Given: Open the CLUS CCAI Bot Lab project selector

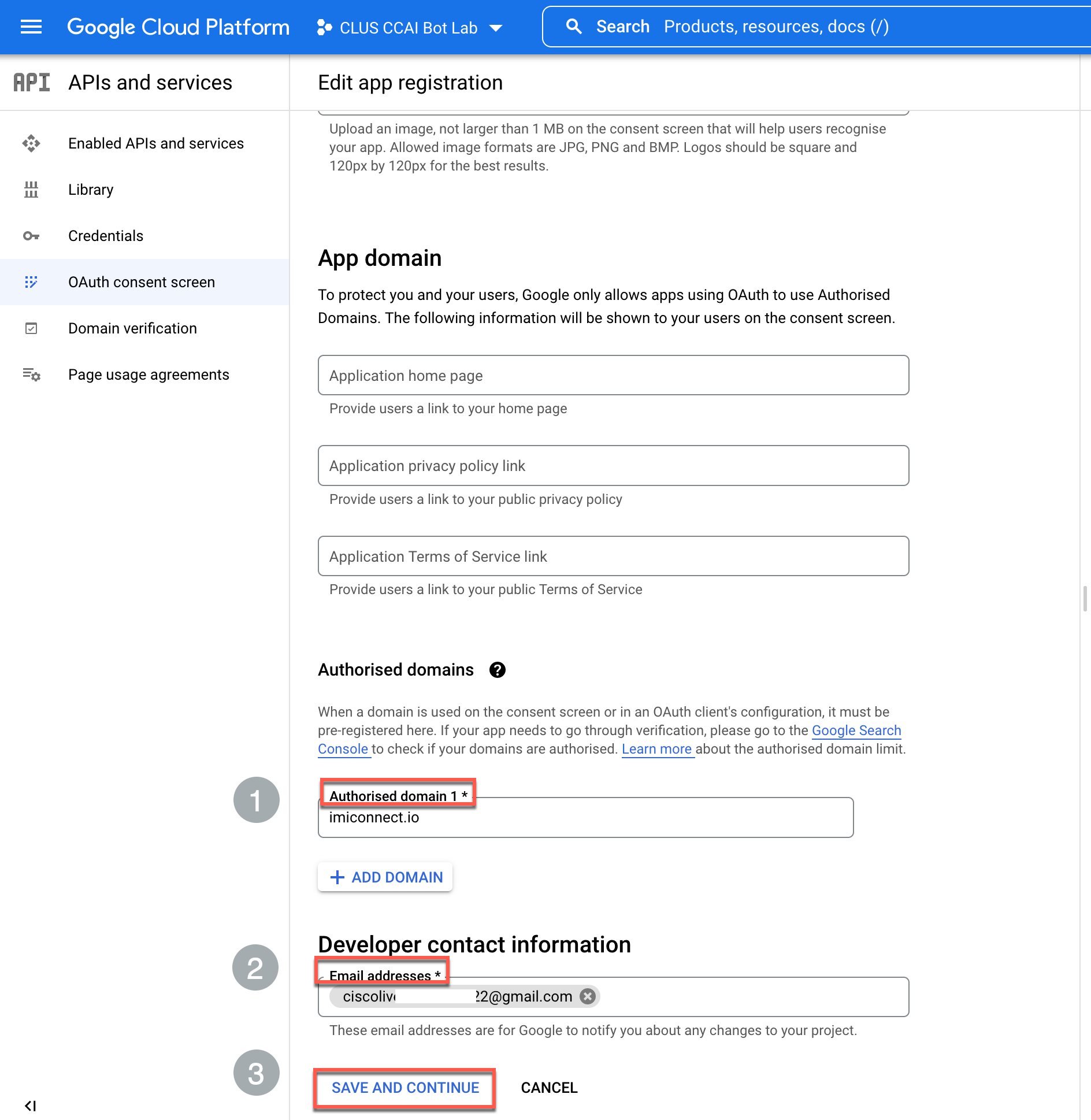Looking at the screenshot, I should [409, 27].
